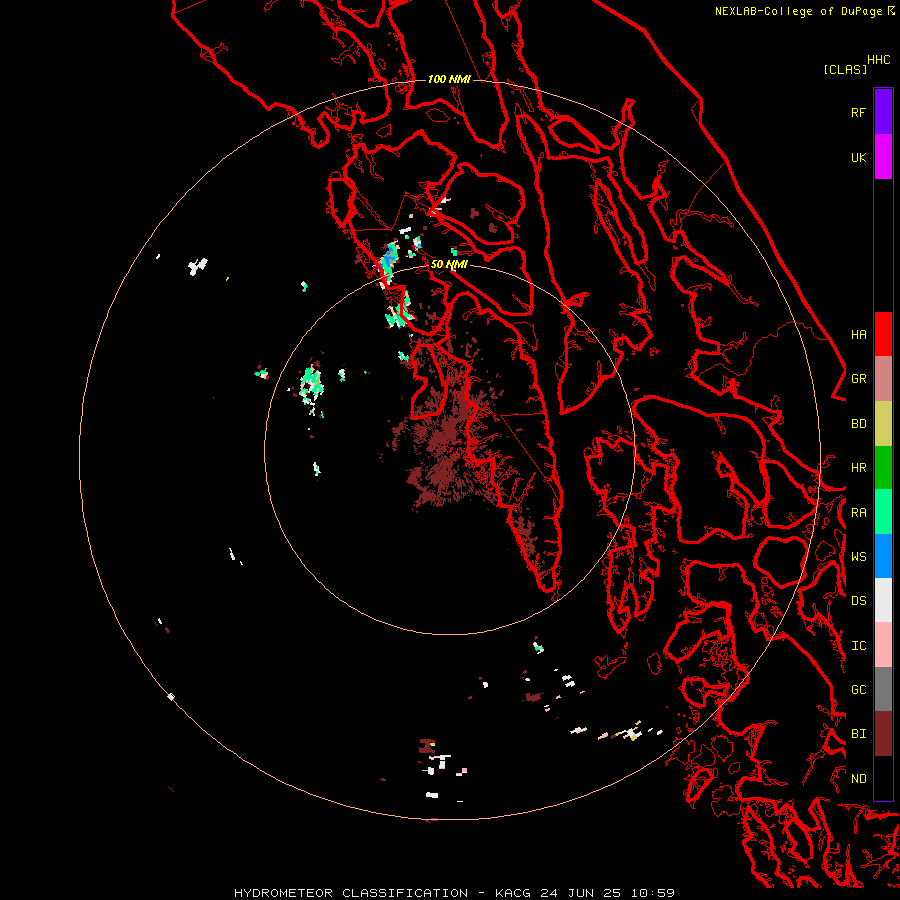This screenshot has width=900, height=900.
Task: Click the Hydrometeor Classification KACG timestamp caption
Action: coord(454,893)
